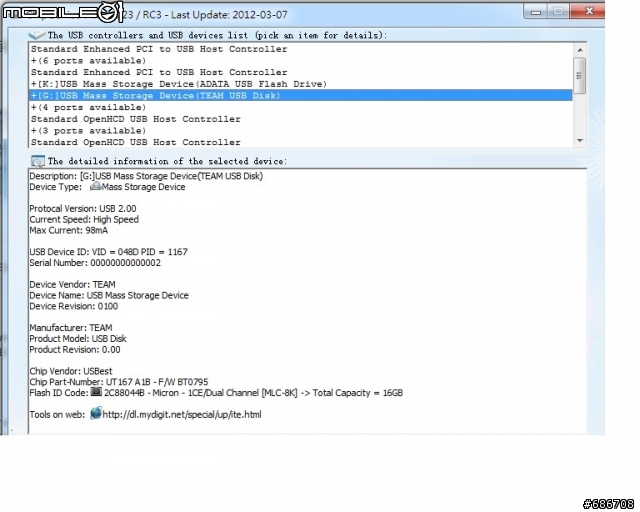
Task: Click the Device Vendor: TEAM line
Action: coord(72,285)
